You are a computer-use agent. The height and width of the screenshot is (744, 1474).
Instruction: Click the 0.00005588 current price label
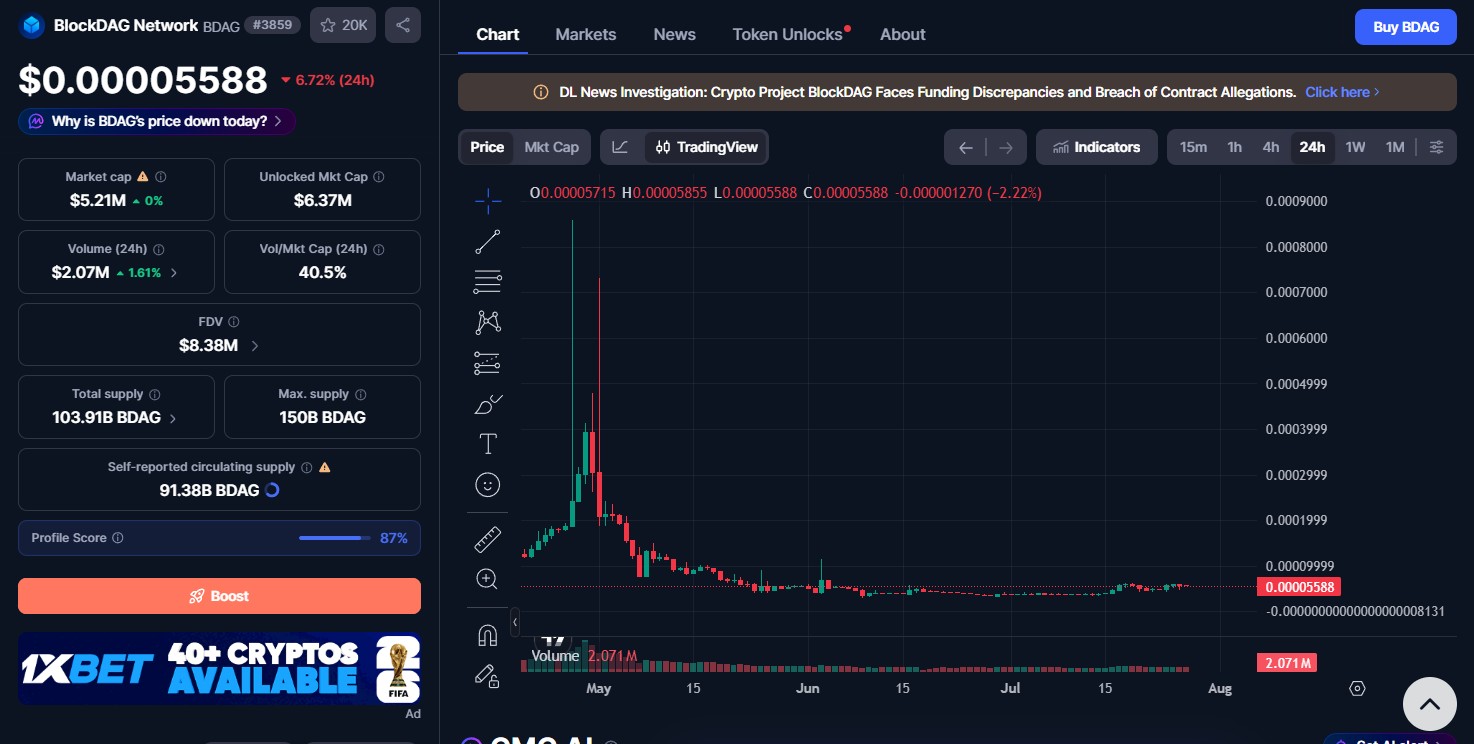(x=1298, y=587)
